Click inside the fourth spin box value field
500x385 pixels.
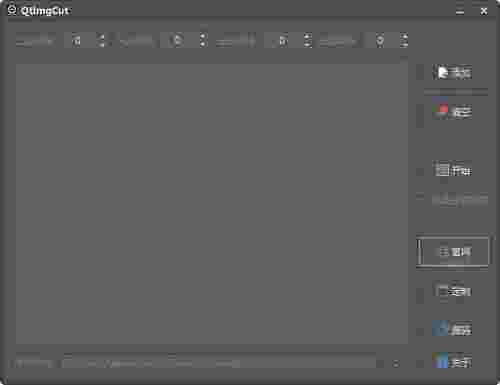point(382,40)
